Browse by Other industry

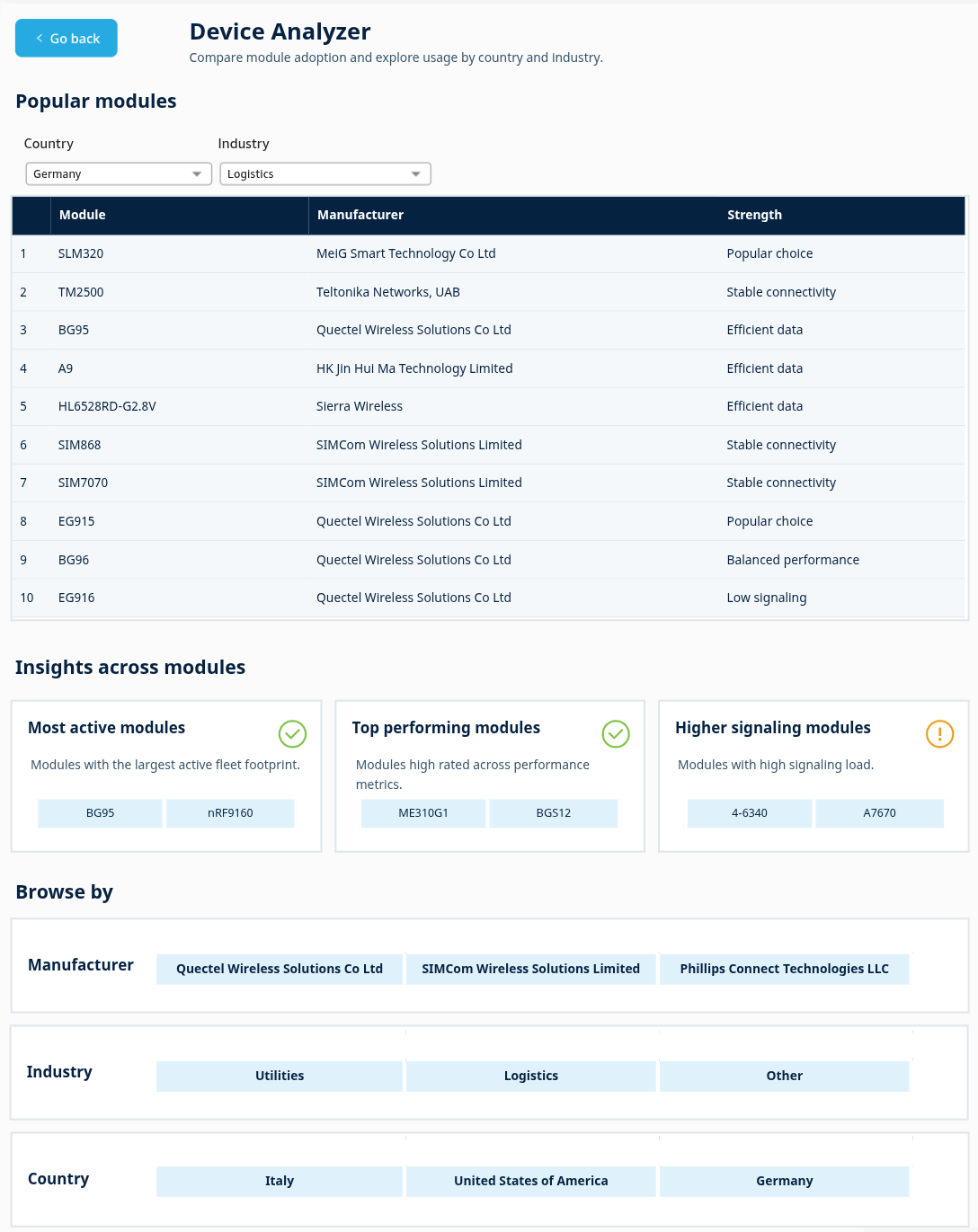coord(785,1076)
